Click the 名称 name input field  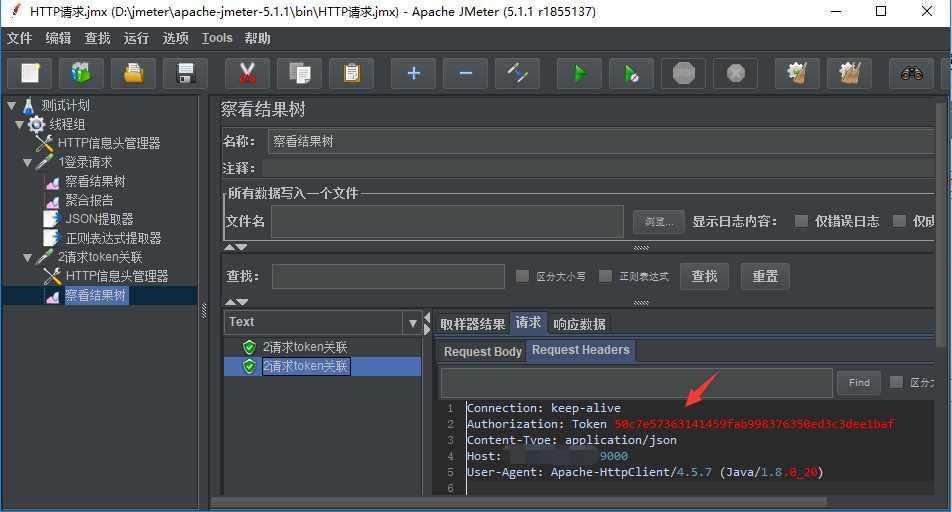[x=601, y=142]
